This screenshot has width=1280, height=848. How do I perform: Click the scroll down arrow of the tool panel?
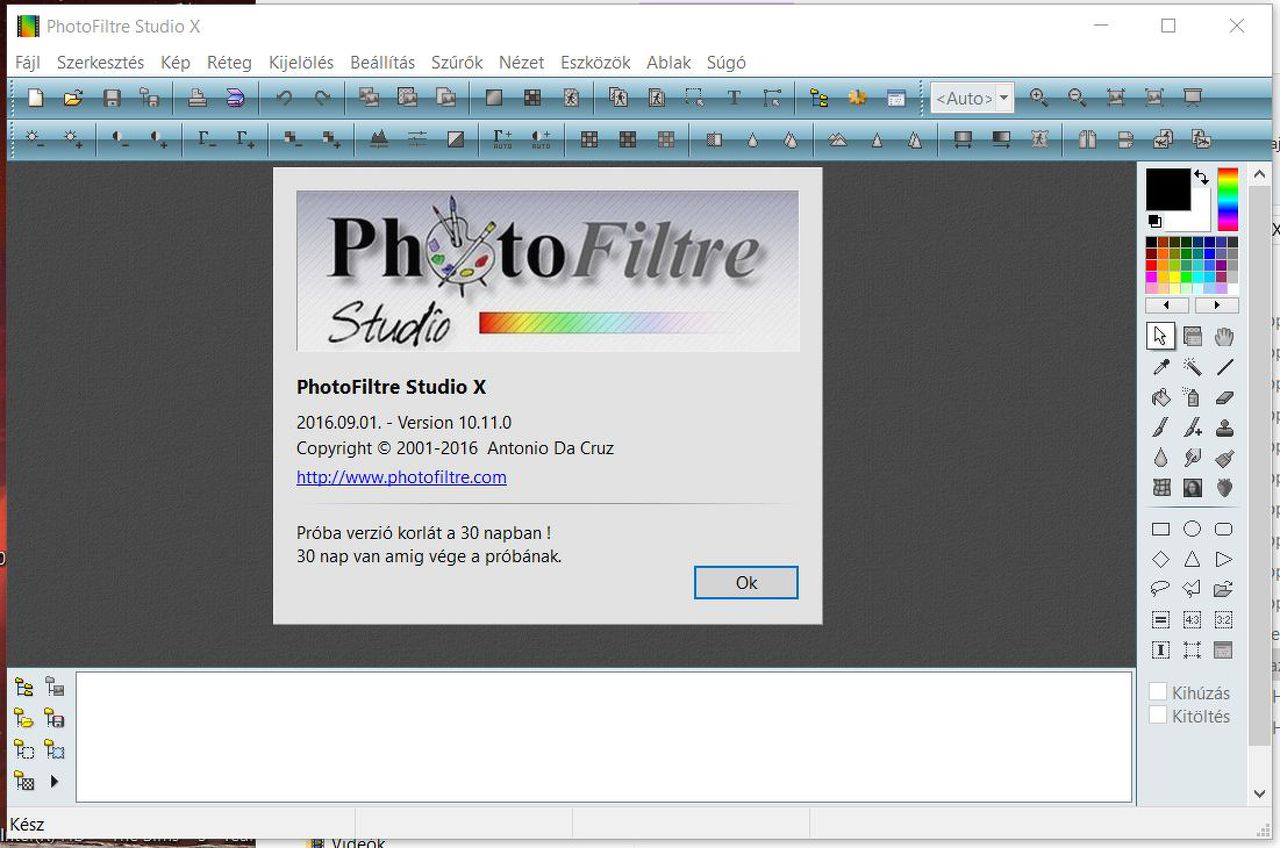(x=1260, y=794)
